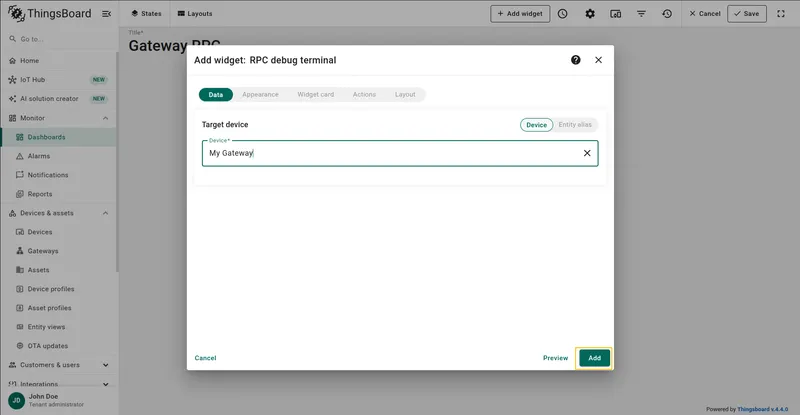Click the IoT Hub sidebar icon

[x=12, y=80]
